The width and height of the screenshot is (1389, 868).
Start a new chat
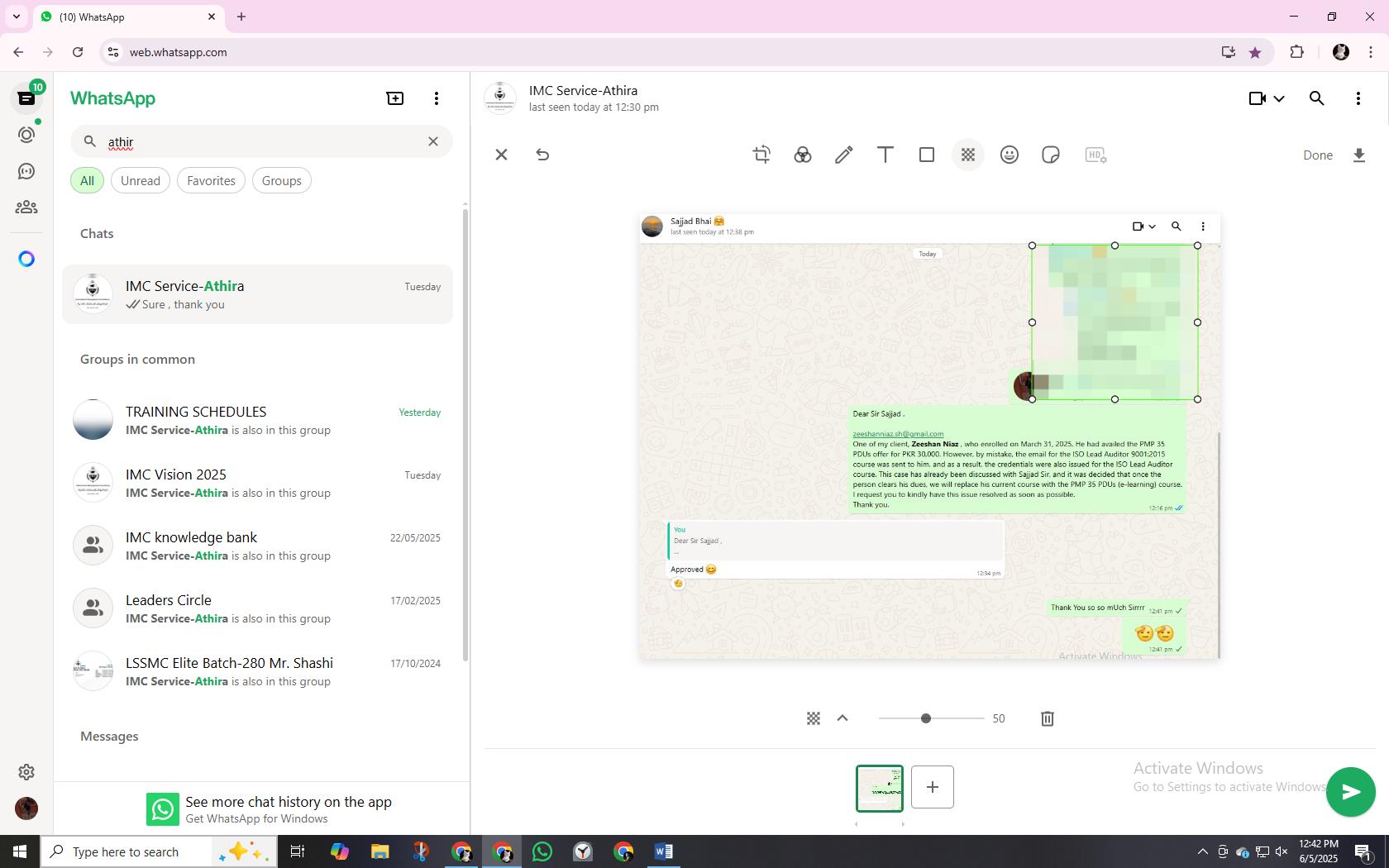pos(395,98)
